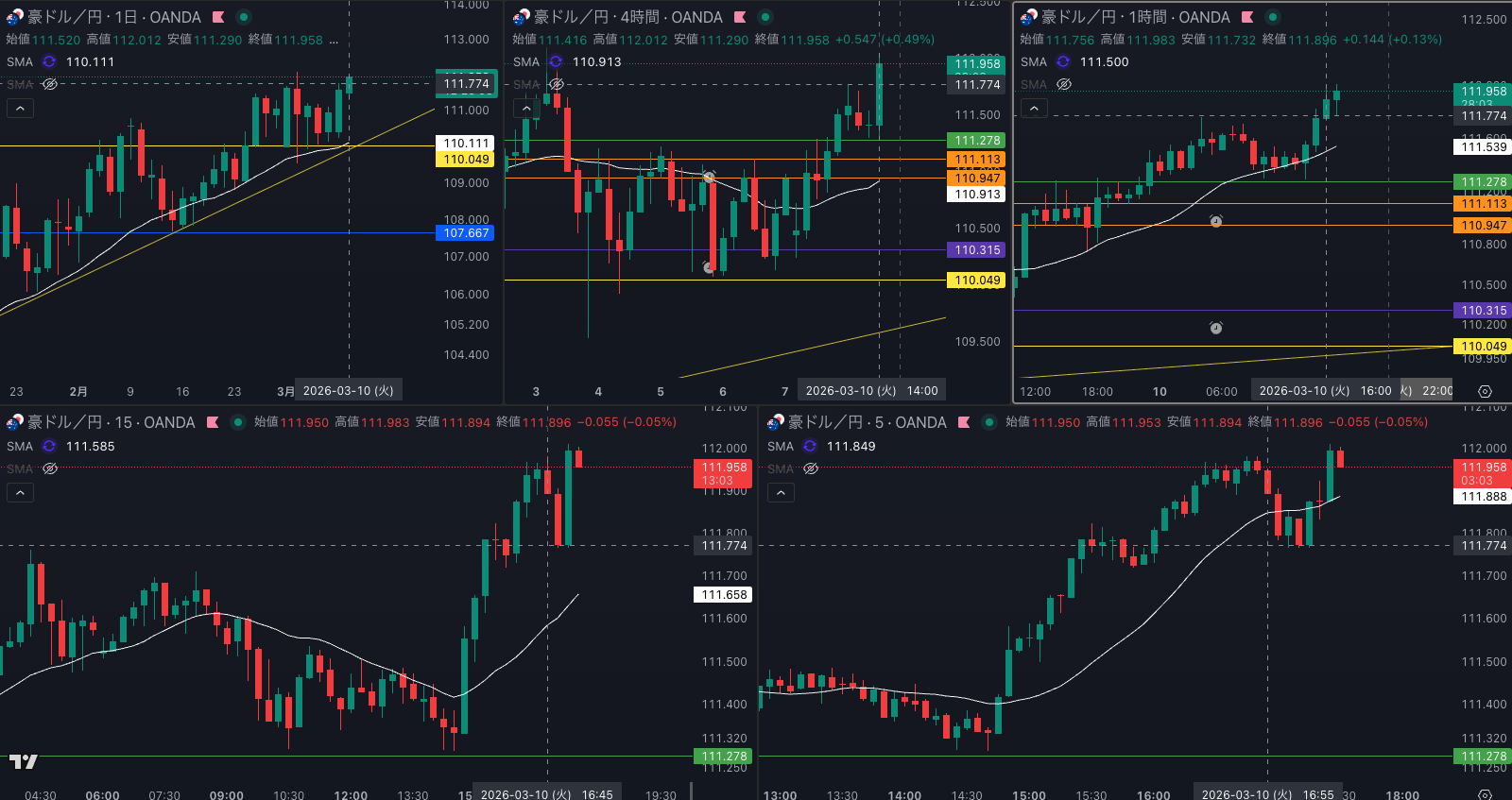
Task: Collapse the indicator legend on daily chart
Action: pos(20,109)
